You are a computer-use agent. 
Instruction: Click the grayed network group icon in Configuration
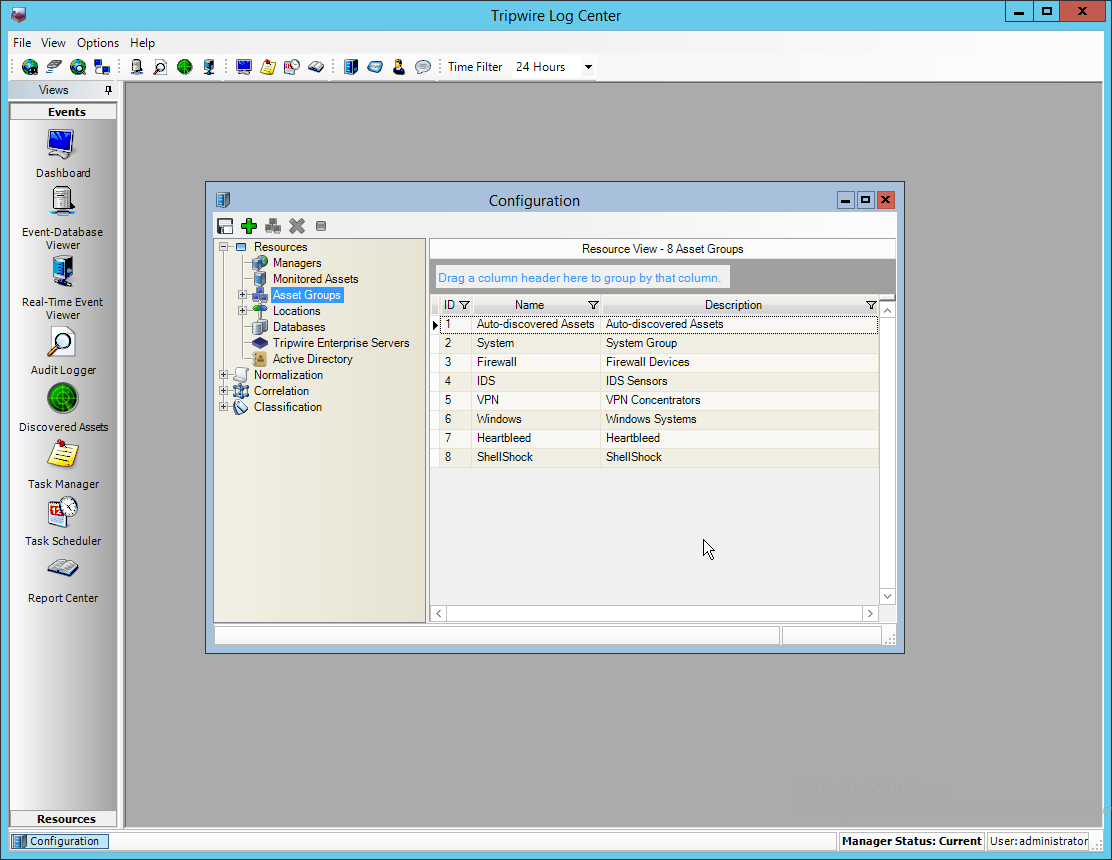(273, 226)
